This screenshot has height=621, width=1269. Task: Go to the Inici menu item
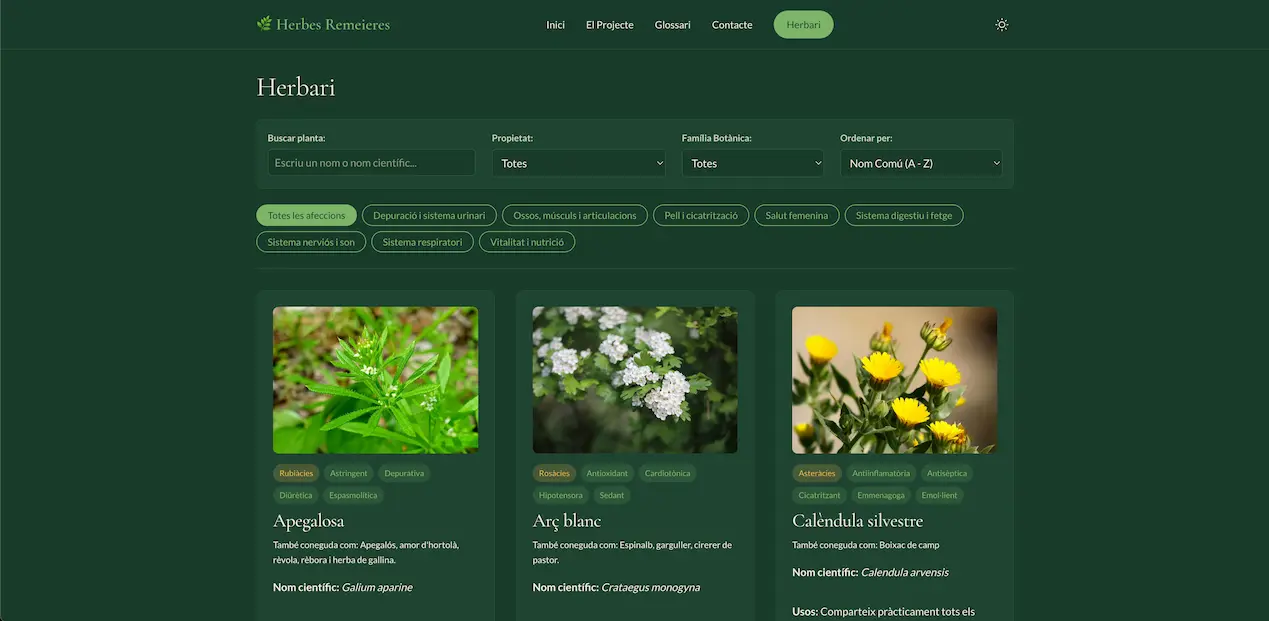click(556, 25)
